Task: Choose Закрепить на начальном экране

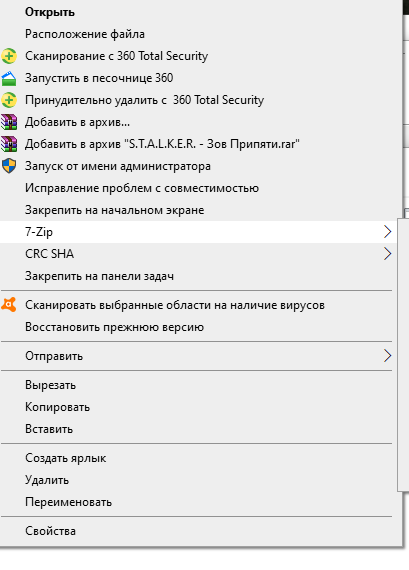Action: 115,210
